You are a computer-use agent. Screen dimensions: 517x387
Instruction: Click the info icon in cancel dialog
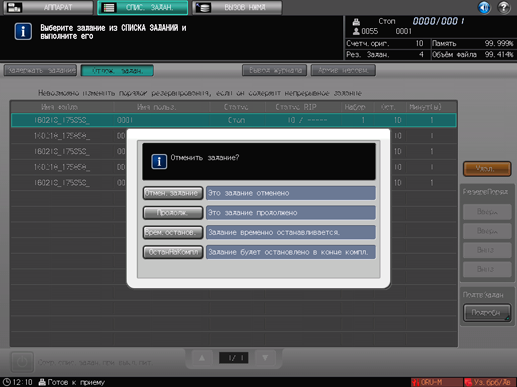coord(159,162)
